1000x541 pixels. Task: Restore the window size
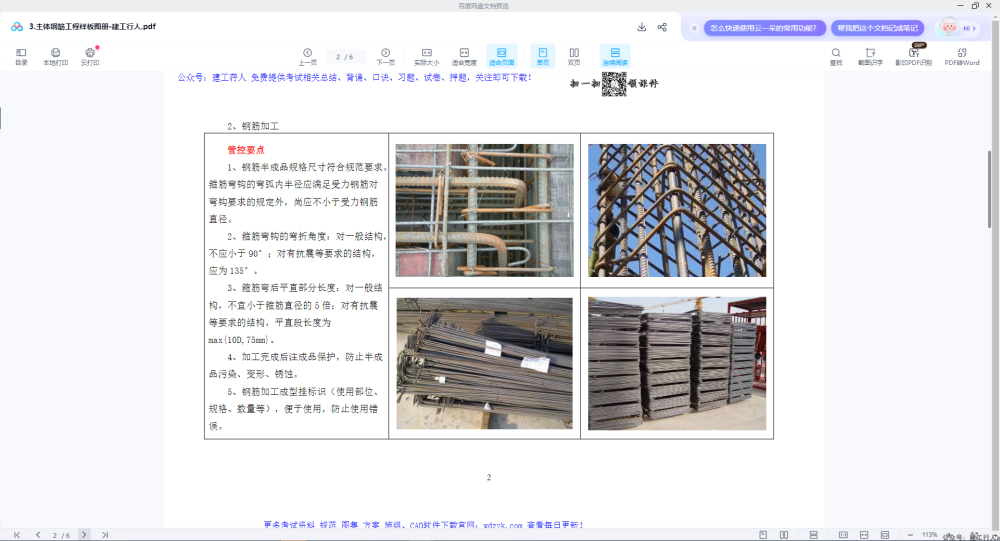[975, 5]
